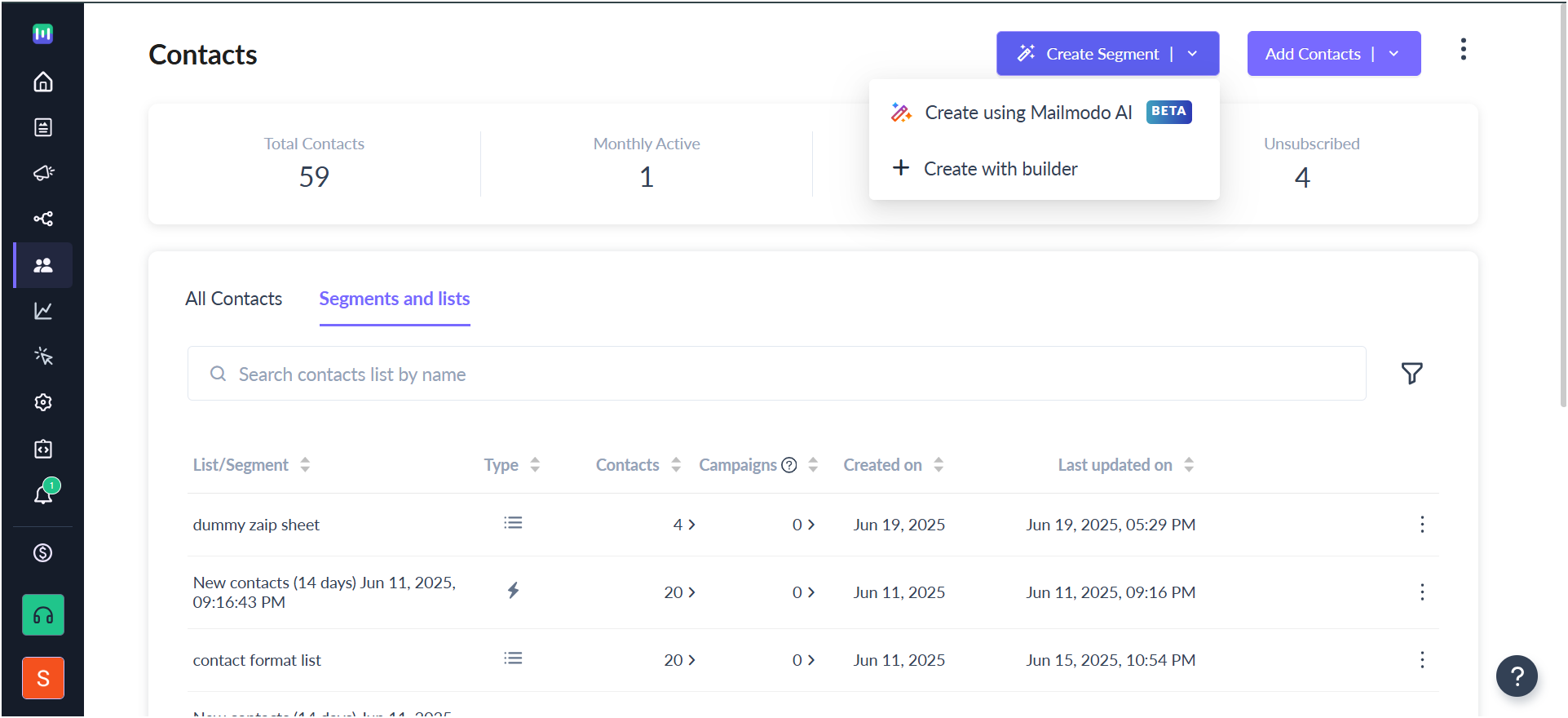Open the filter funnel icon
The image size is (1568, 718).
[x=1412, y=373]
